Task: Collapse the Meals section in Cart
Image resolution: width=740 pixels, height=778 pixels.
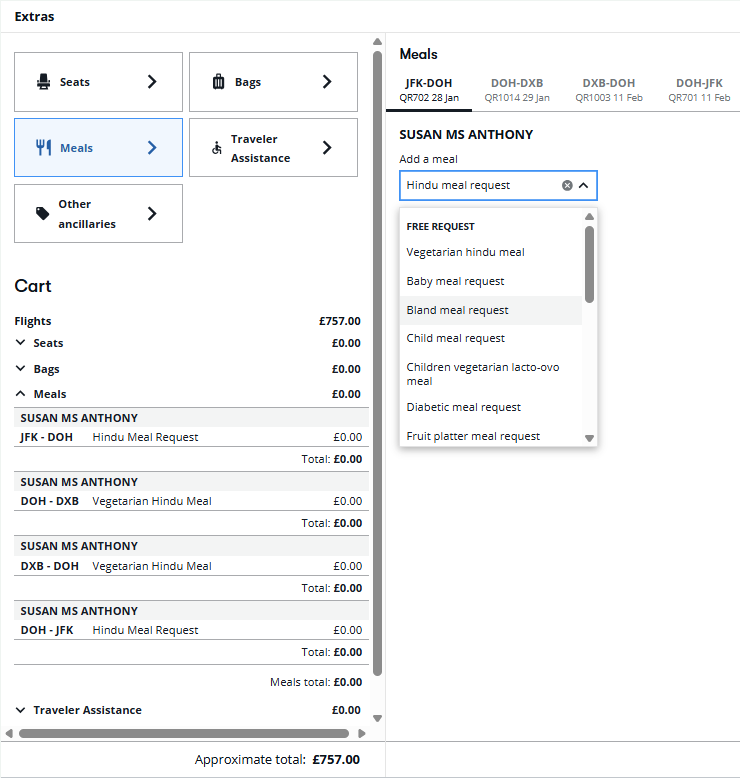Action: click(21, 394)
